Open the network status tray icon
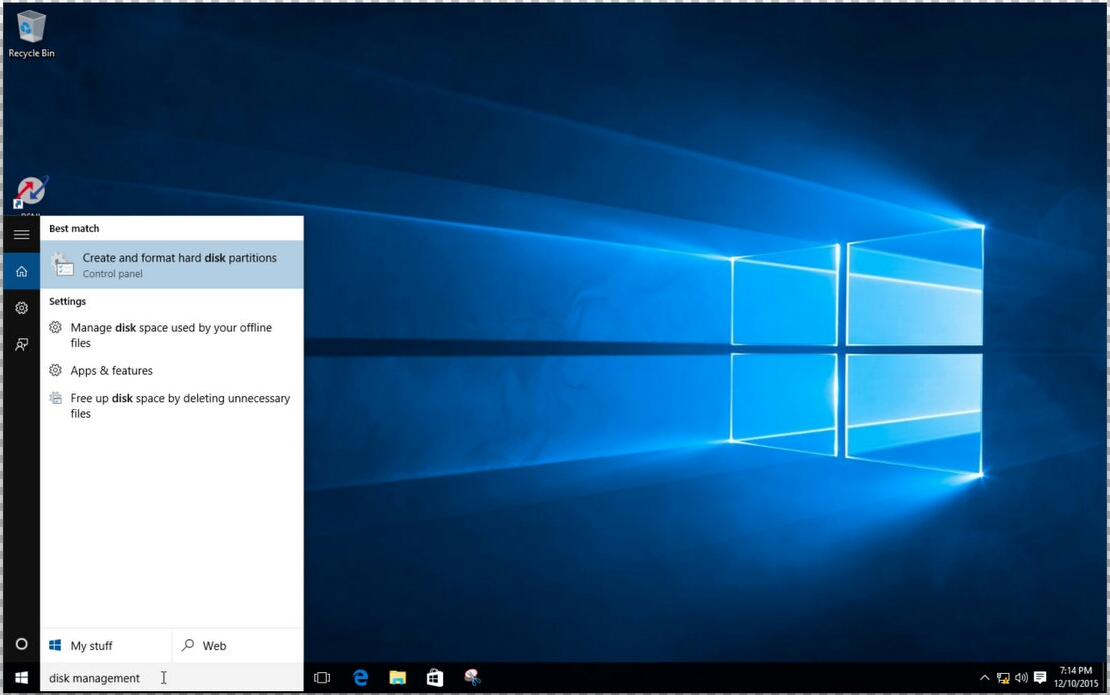Screen dimensions: 1110x695 point(1003,678)
